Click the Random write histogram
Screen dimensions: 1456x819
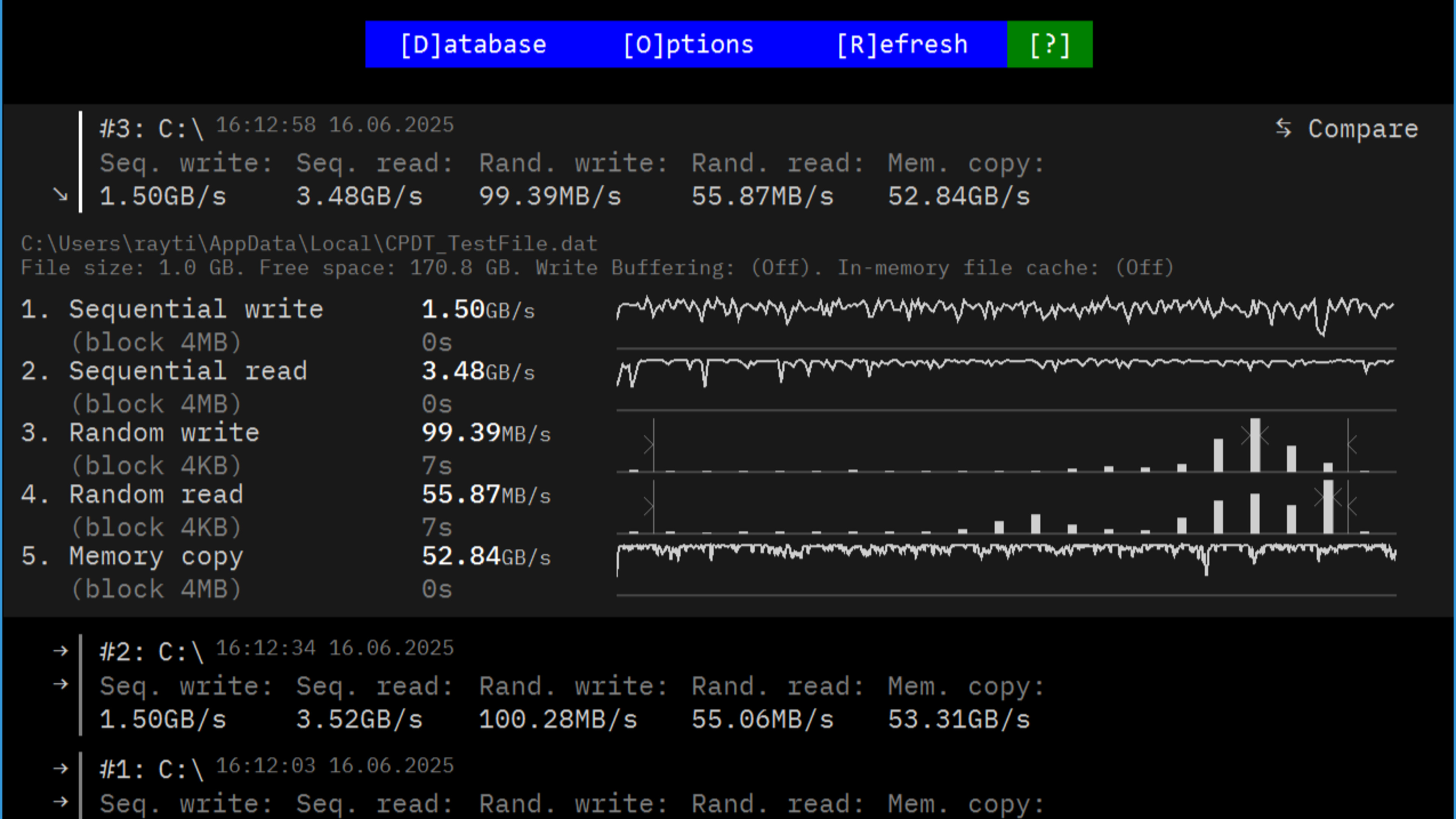[1006, 445]
